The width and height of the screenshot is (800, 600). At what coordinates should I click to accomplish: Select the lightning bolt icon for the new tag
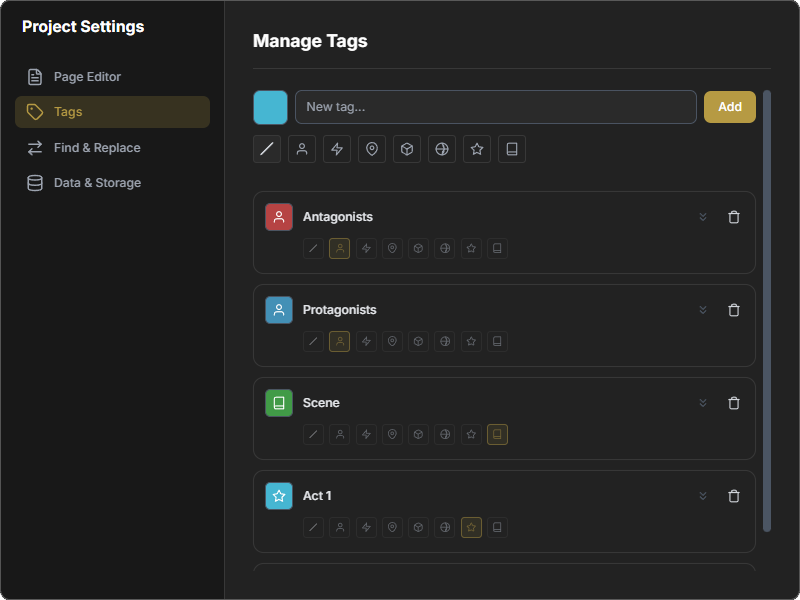337,148
